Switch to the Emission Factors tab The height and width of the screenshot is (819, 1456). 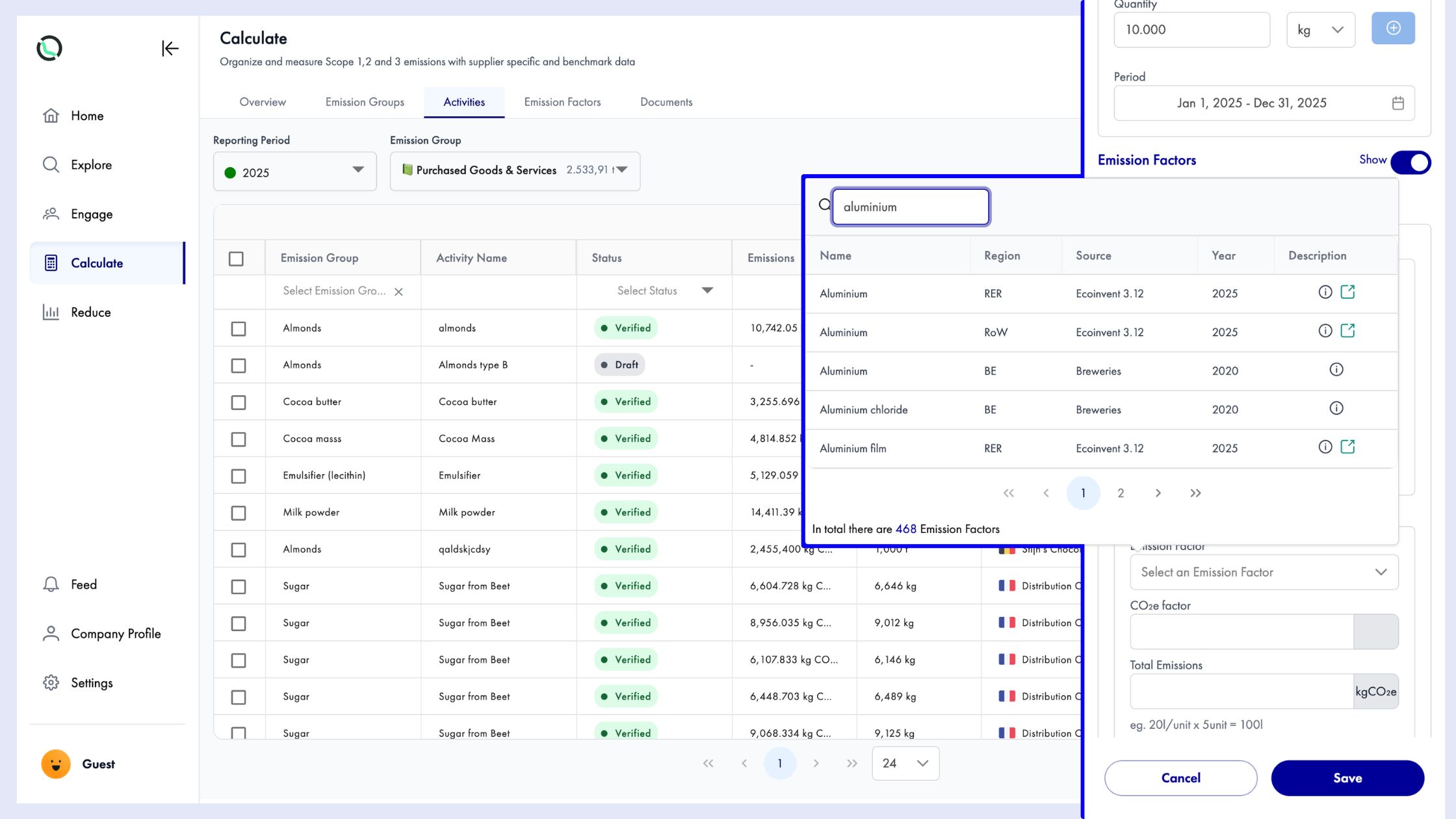pos(562,102)
